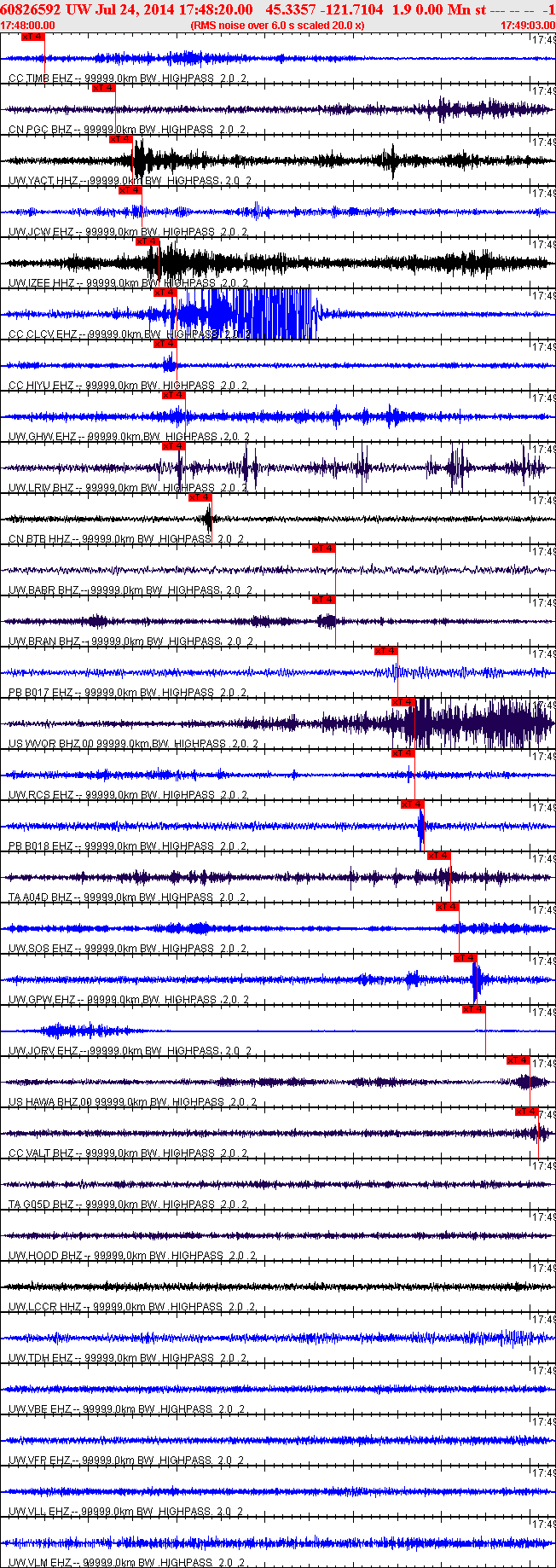Select the pick flag on the US.WVOR trace
This screenshot has width=556, height=1568.
403,702
